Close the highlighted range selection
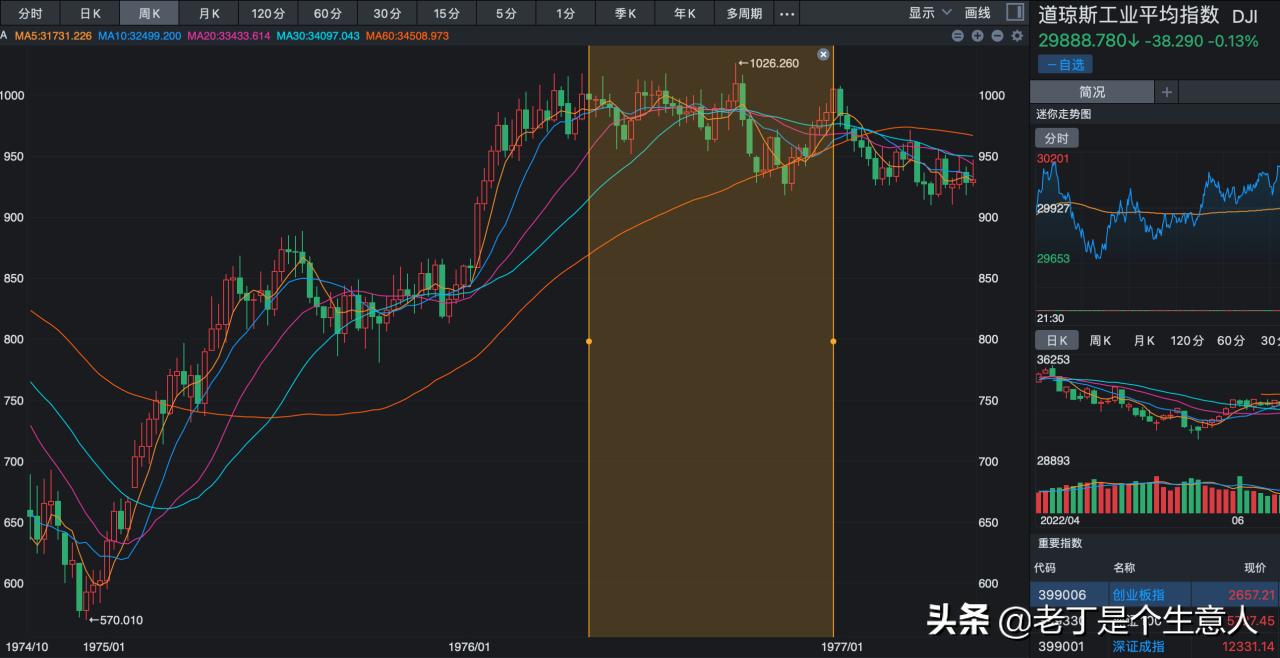1280x658 pixels. [823, 54]
